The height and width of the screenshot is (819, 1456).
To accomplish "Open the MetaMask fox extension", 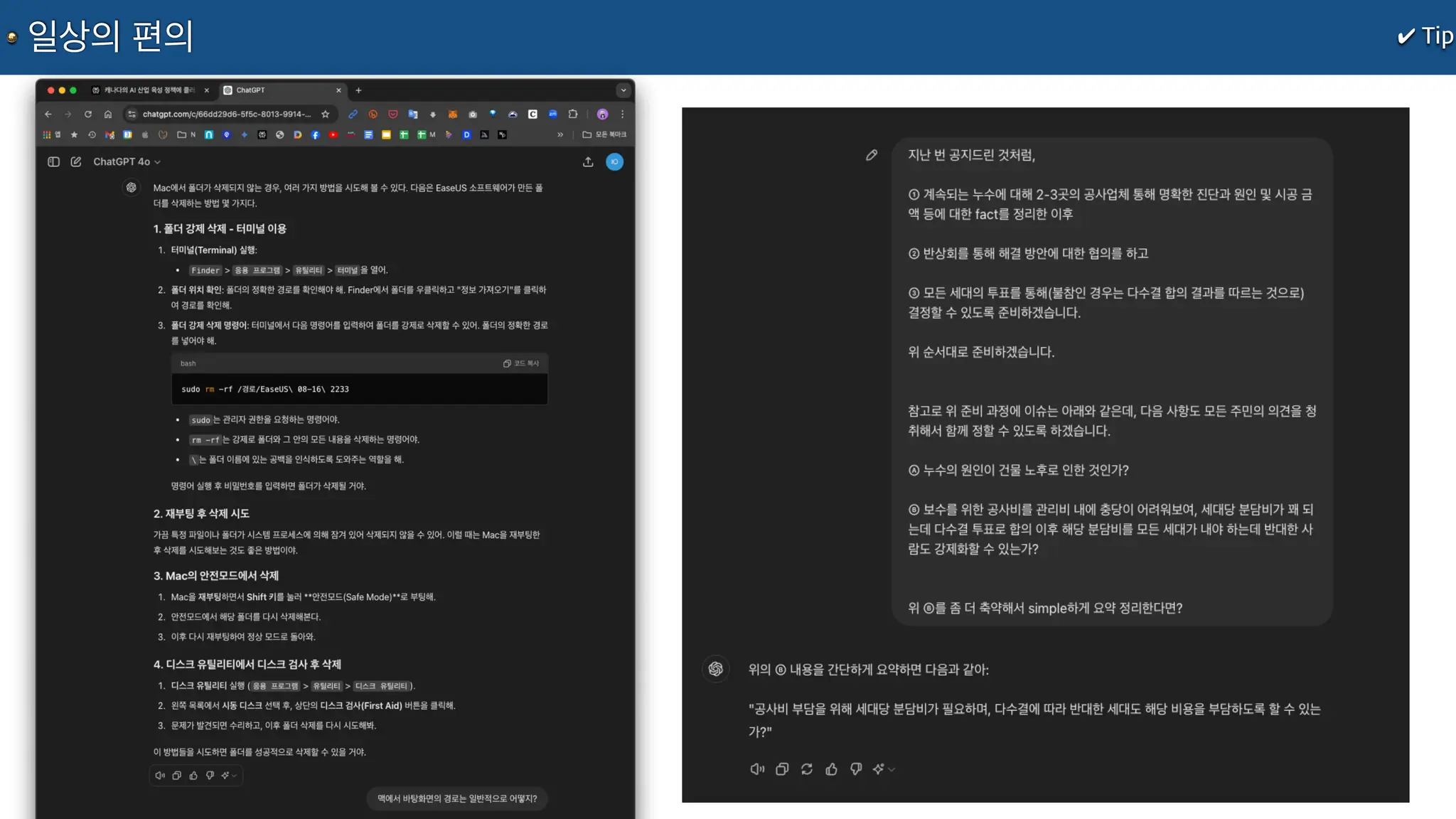I will [x=452, y=114].
